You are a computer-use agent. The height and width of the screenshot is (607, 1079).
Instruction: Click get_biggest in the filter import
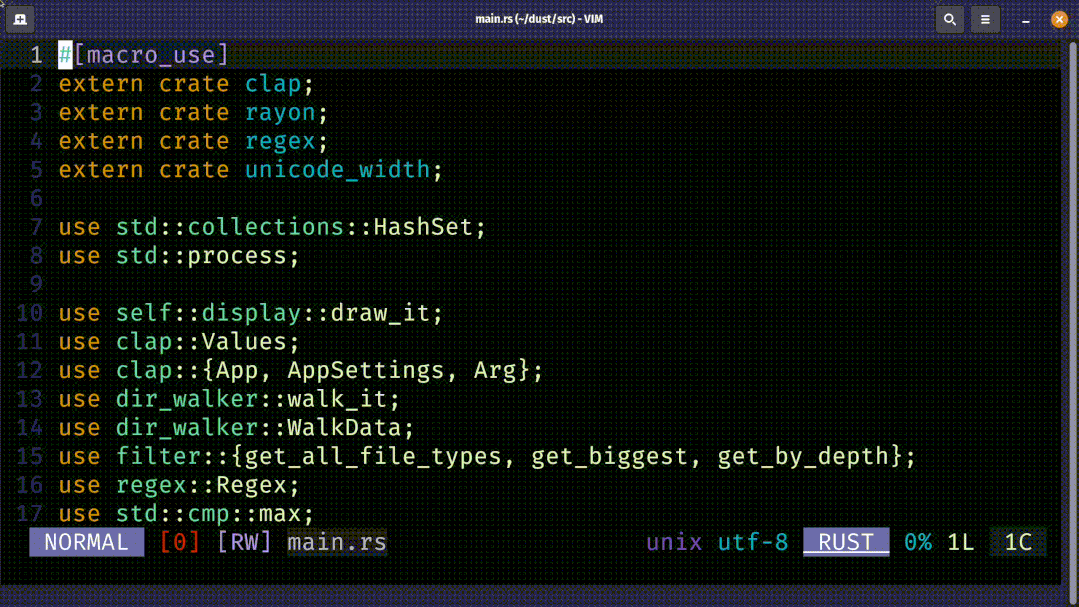609,456
